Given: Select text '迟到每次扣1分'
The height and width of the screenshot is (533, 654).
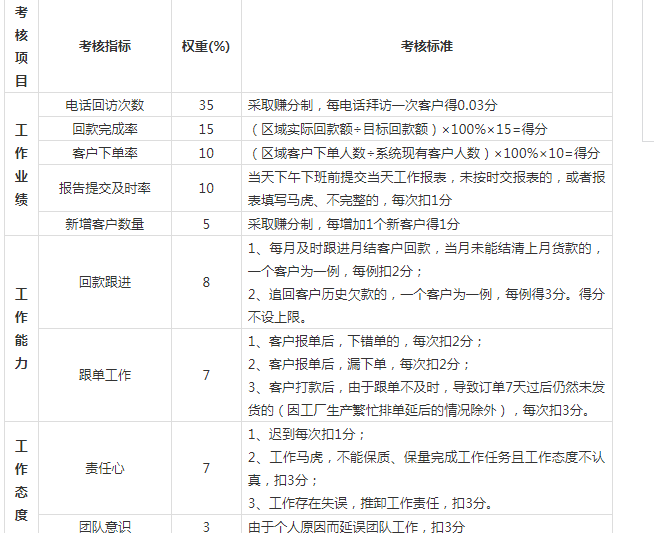Looking at the screenshot, I should [312, 434].
